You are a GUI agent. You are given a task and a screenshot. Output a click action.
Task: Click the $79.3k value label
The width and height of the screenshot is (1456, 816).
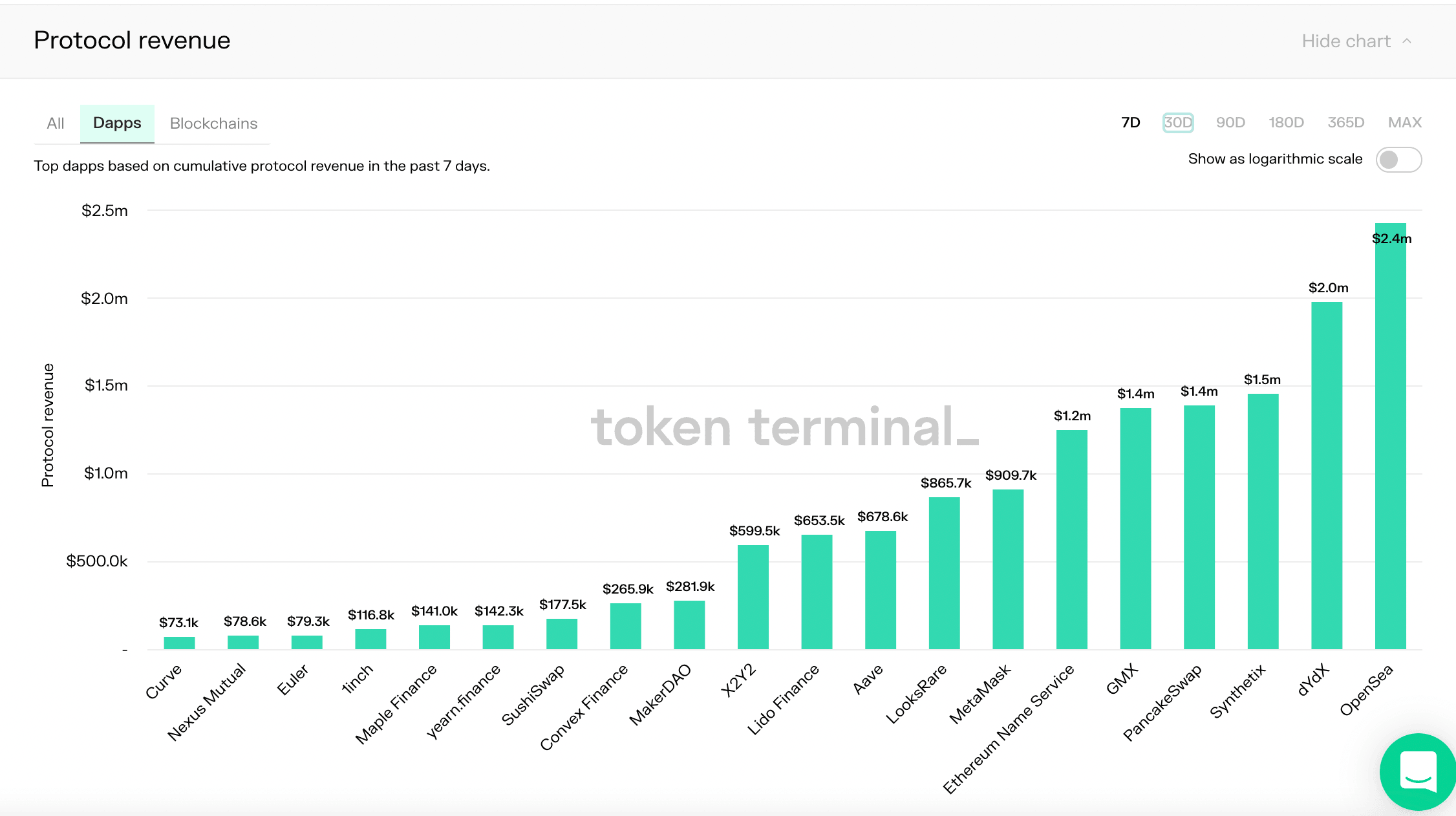(308, 621)
